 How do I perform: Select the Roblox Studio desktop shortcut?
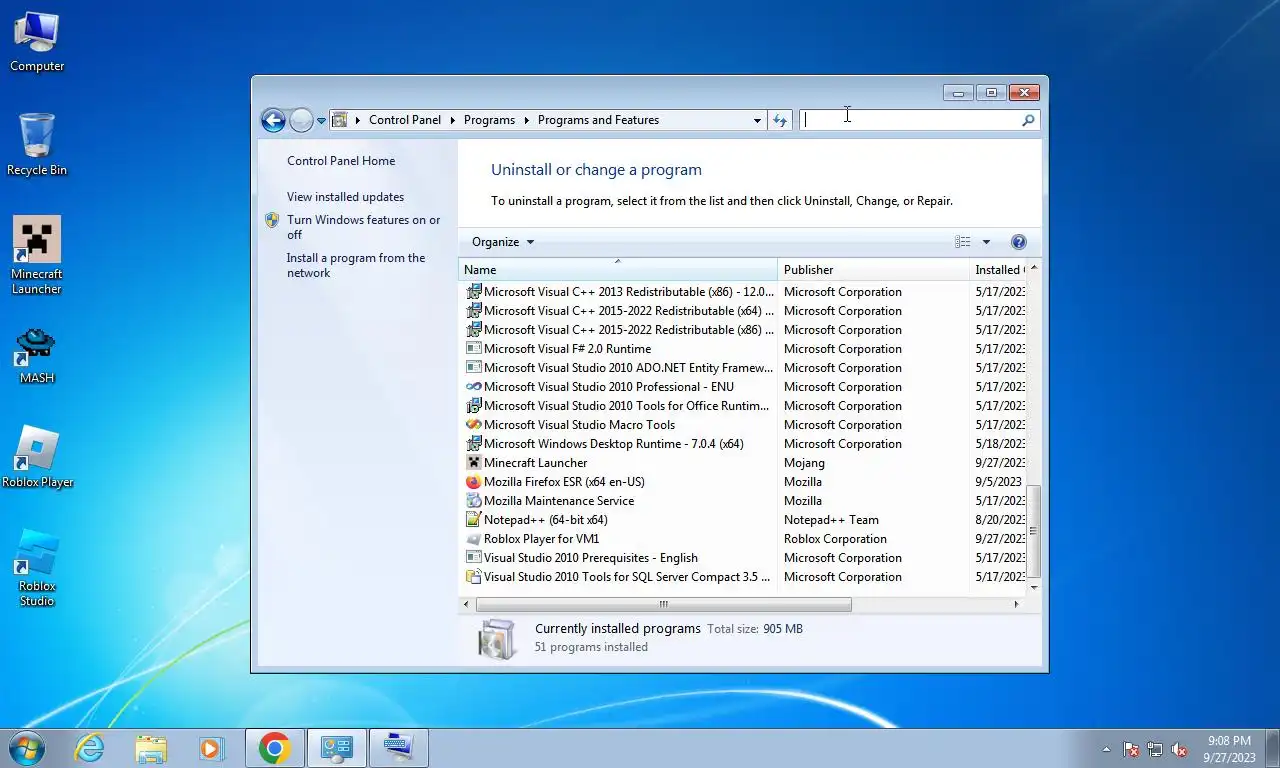37,568
